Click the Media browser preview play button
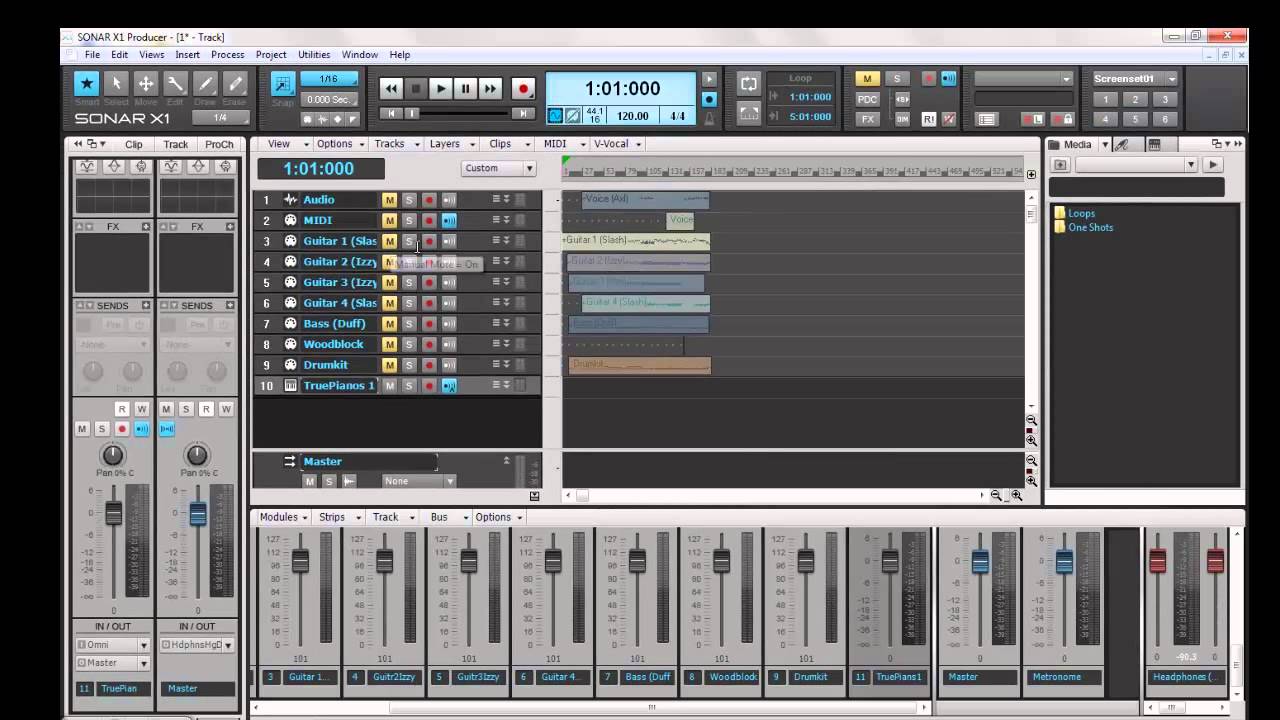The image size is (1280, 720). pyautogui.click(x=1213, y=165)
